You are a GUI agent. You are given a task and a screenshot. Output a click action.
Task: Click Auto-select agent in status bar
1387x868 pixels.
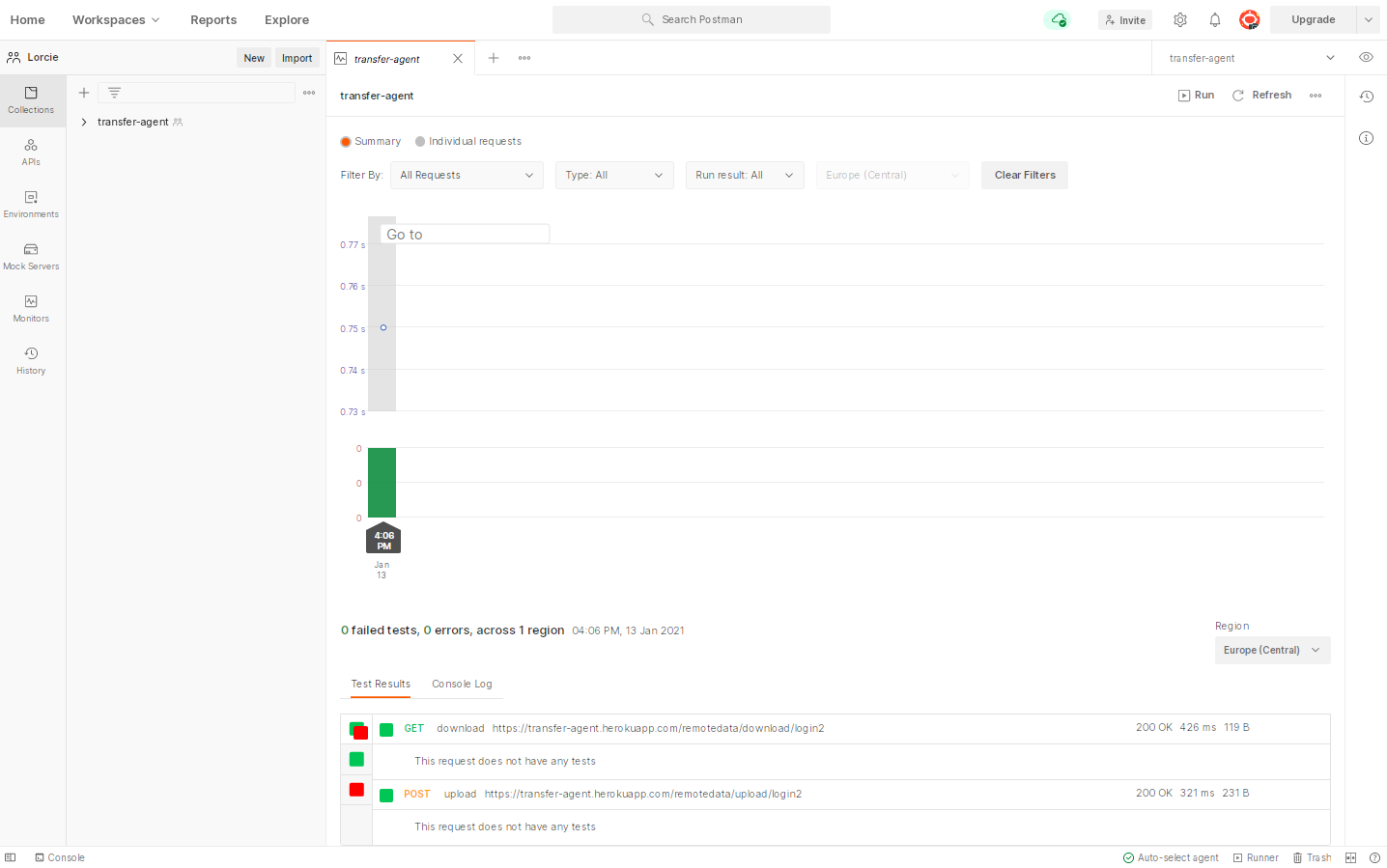tap(1171, 857)
